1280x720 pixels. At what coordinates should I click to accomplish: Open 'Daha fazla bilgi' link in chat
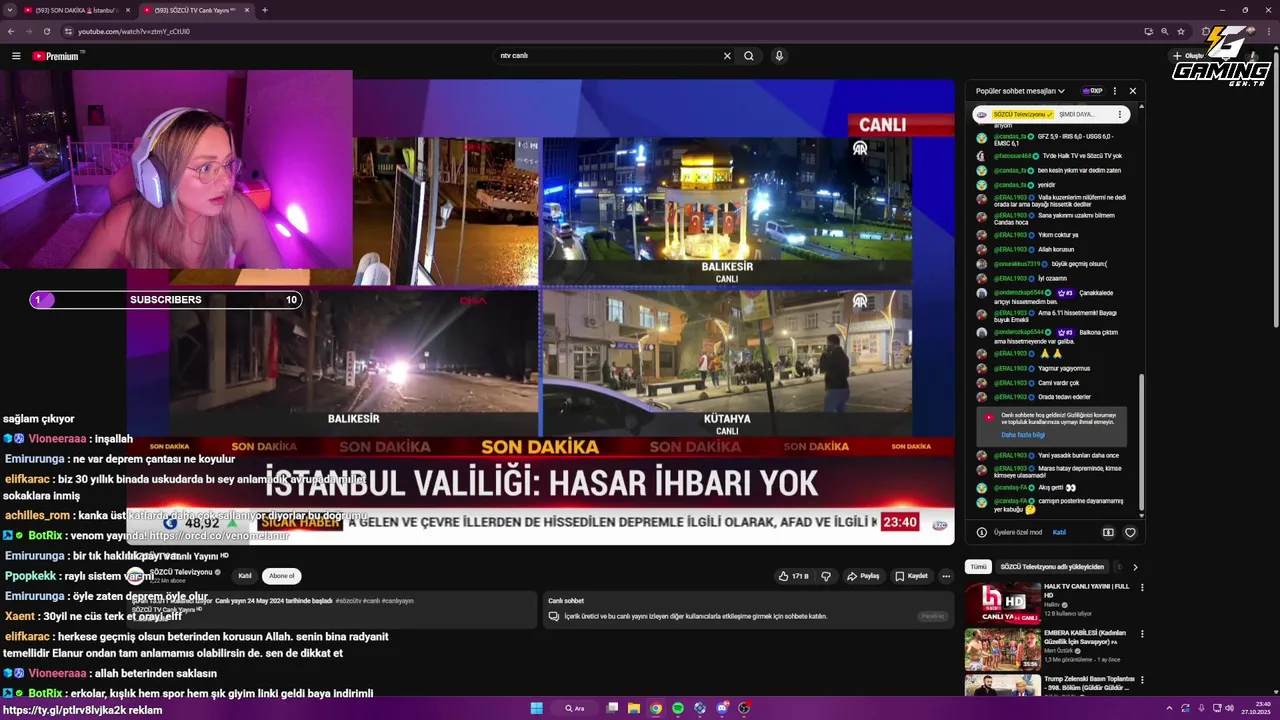click(x=1023, y=435)
